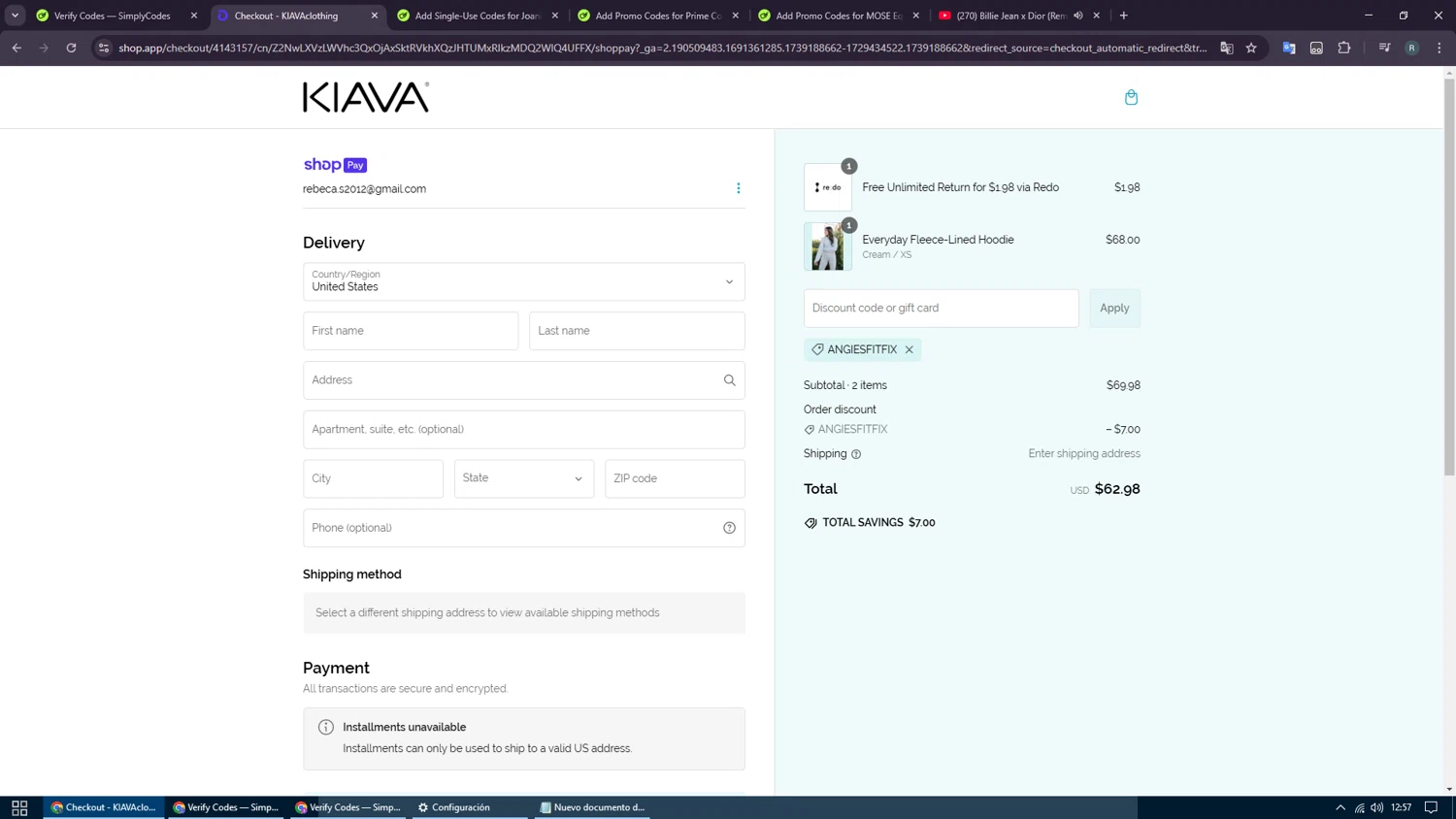This screenshot has width=1456, height=819.
Task: Open the shopping bag cart icon
Action: [x=1131, y=97]
